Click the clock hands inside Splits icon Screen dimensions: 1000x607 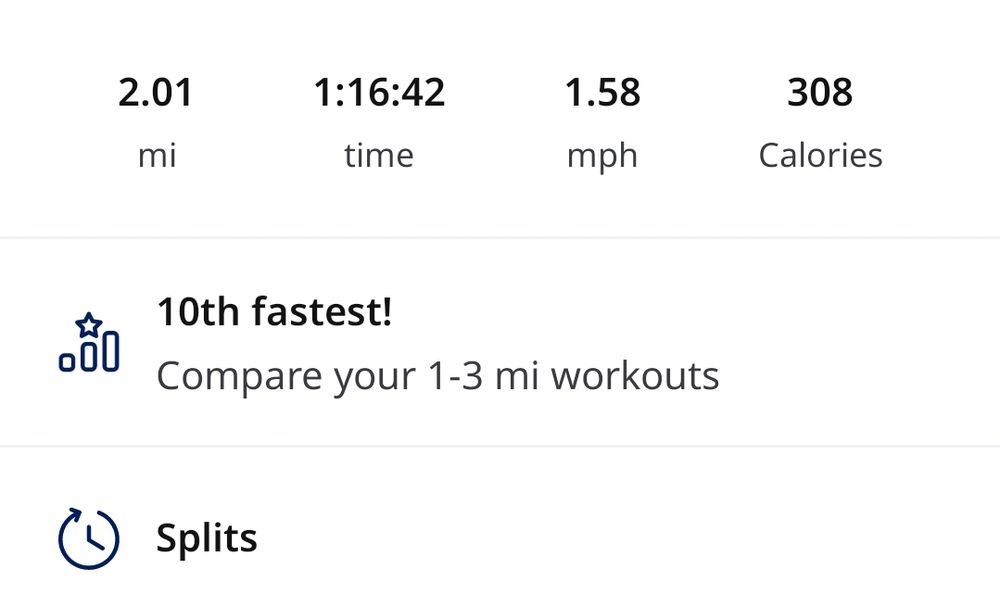pos(93,541)
